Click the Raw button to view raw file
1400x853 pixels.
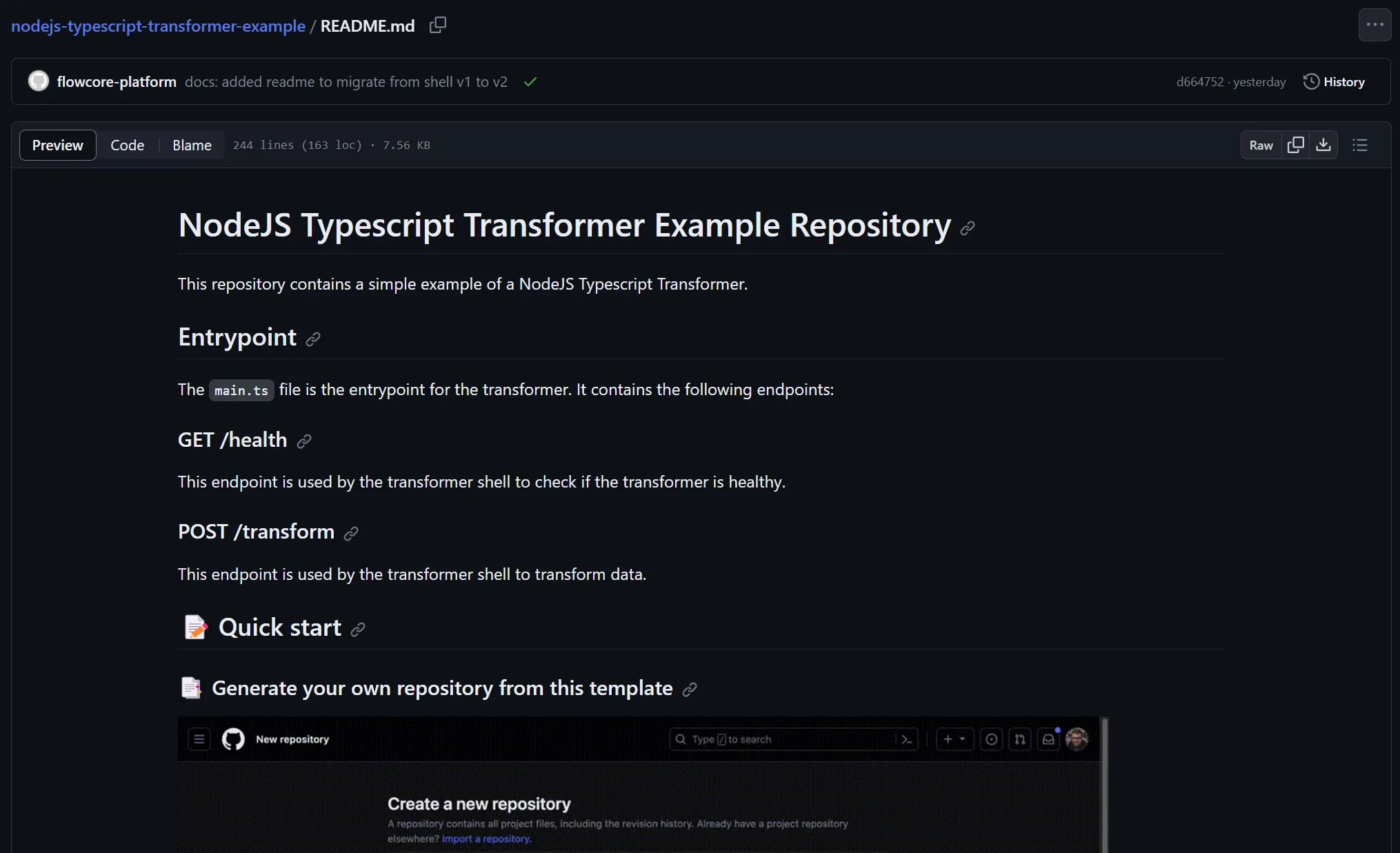pos(1261,145)
